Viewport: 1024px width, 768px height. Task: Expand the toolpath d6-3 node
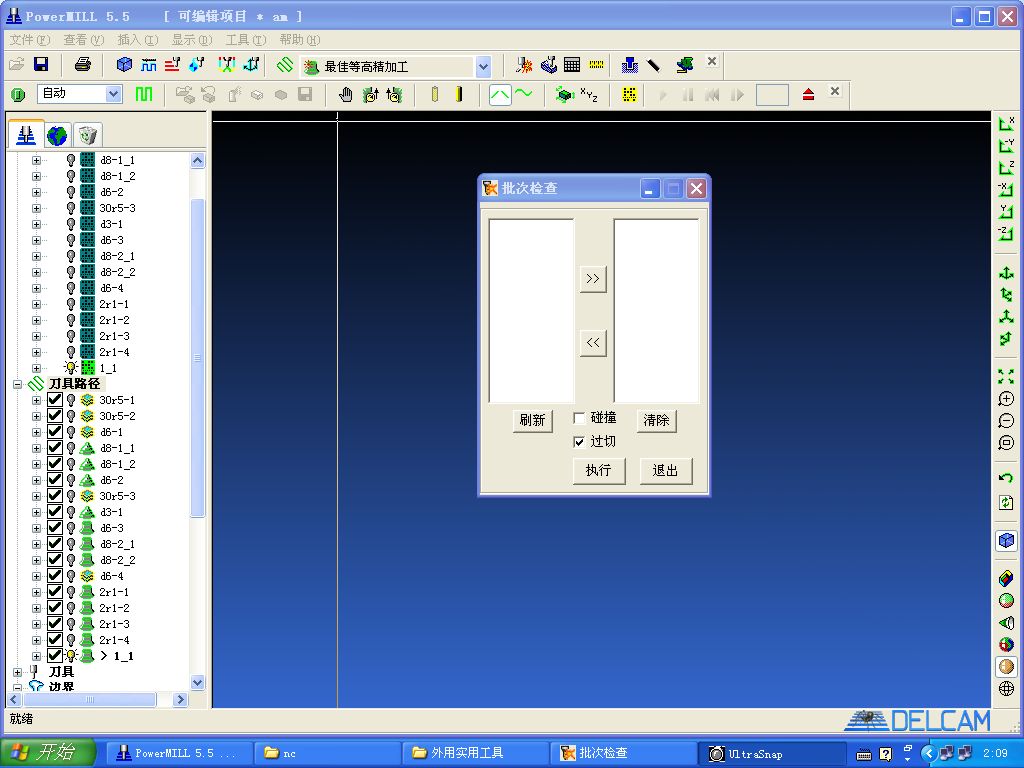click(37, 528)
